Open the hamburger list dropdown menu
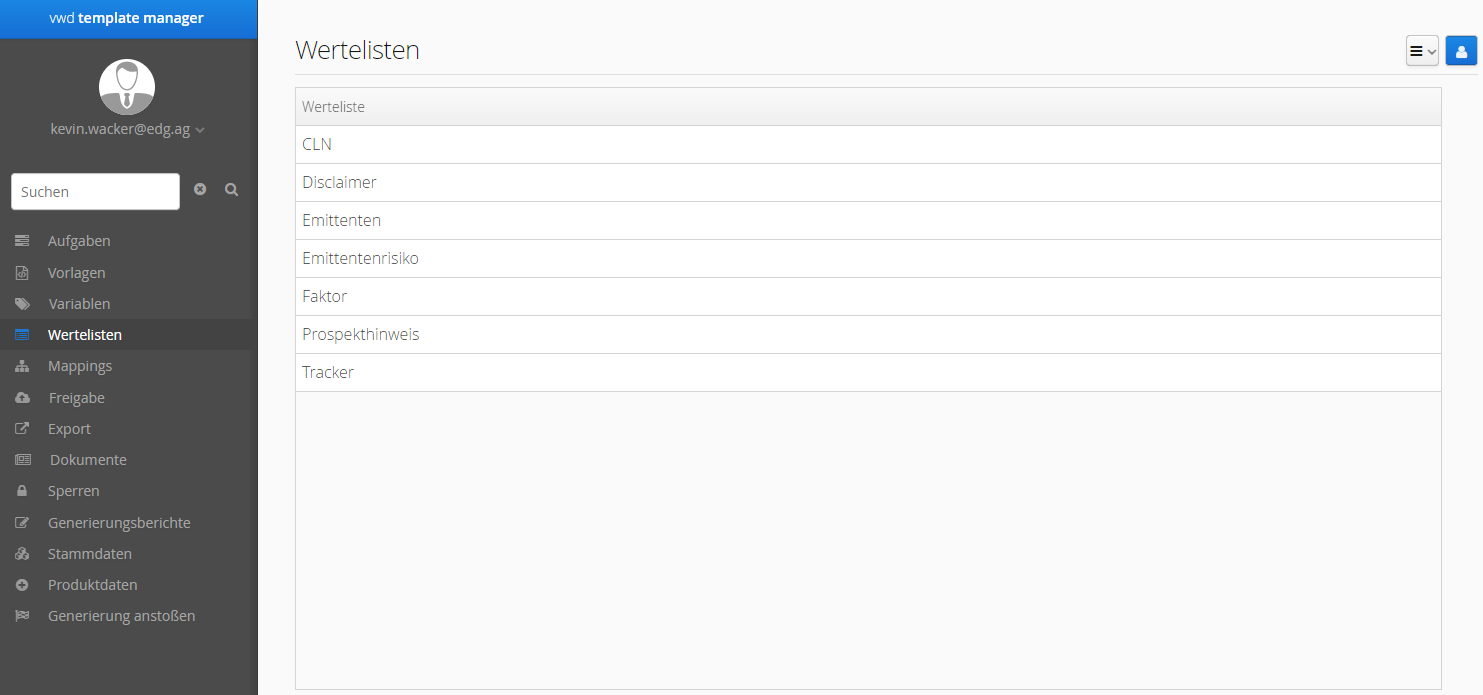Viewport: 1483px width, 695px height. pyautogui.click(x=1421, y=51)
